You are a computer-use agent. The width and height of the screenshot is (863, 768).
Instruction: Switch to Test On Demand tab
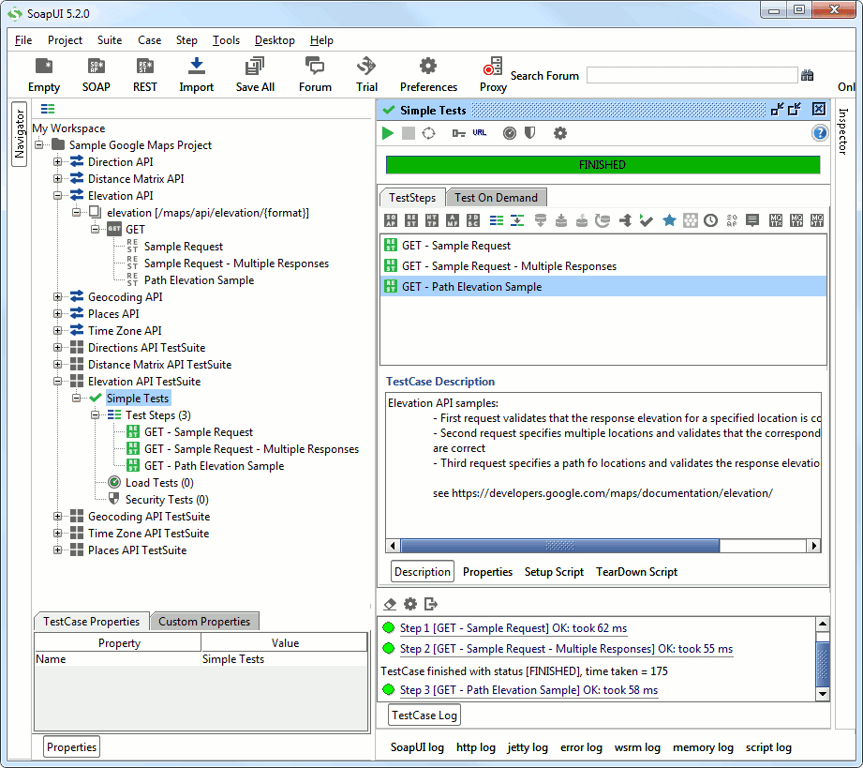[496, 198]
